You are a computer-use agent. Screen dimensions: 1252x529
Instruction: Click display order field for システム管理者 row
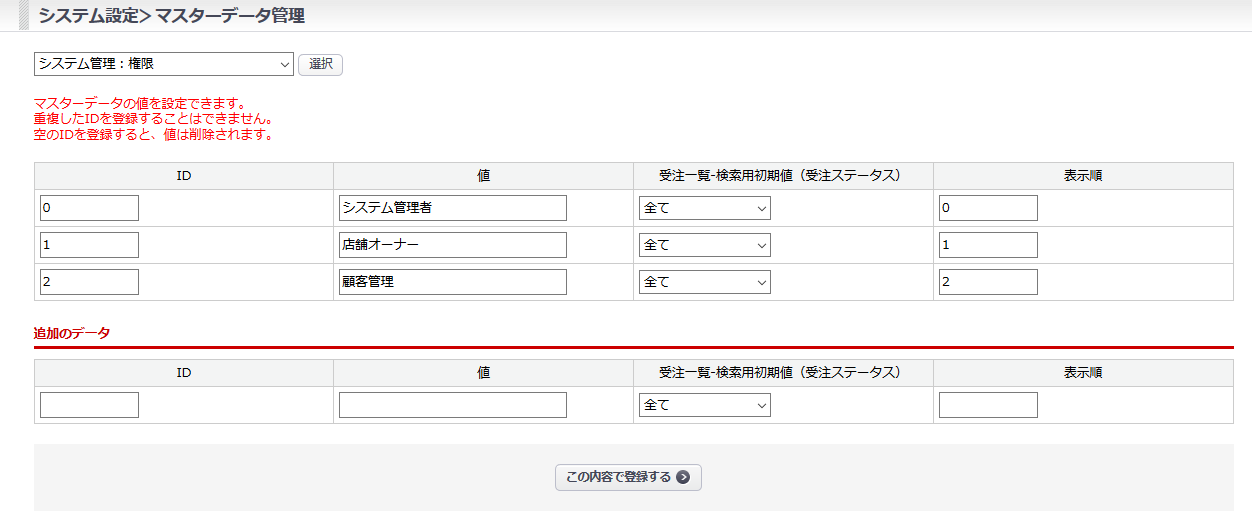988,208
